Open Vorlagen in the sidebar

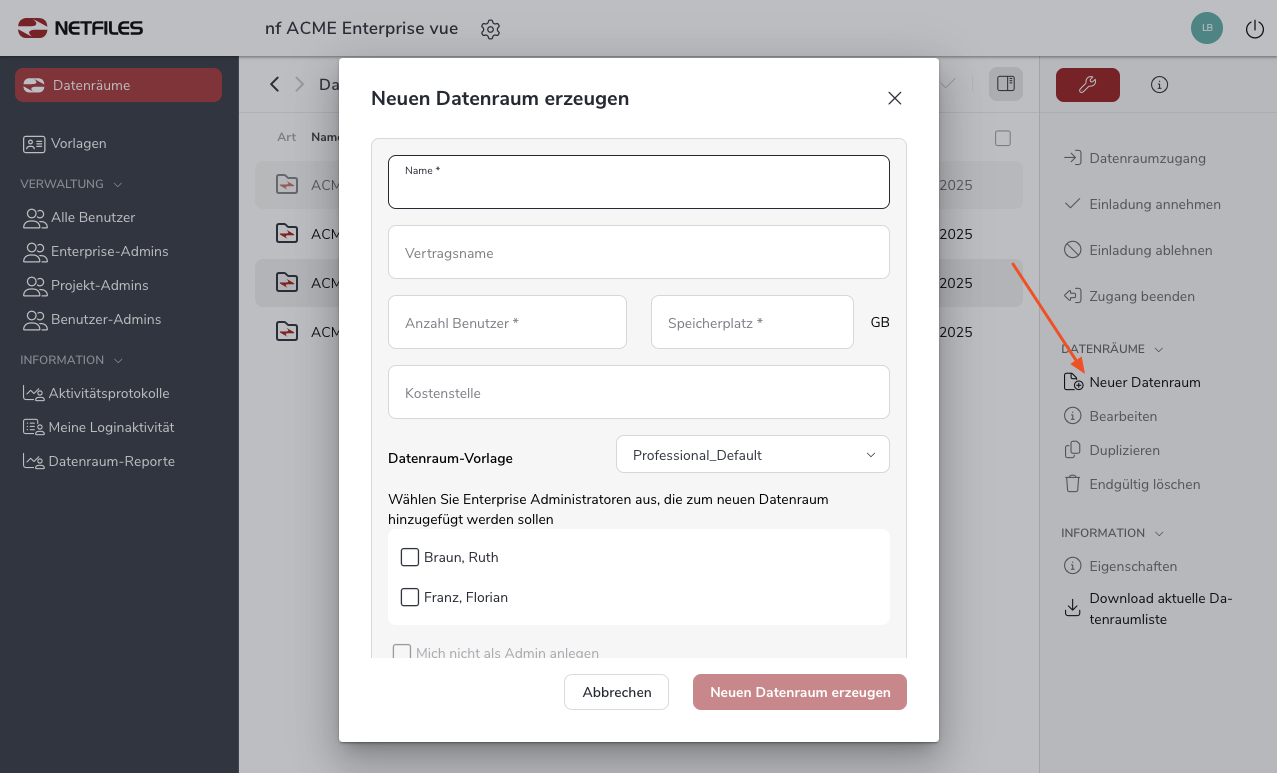click(x=78, y=143)
